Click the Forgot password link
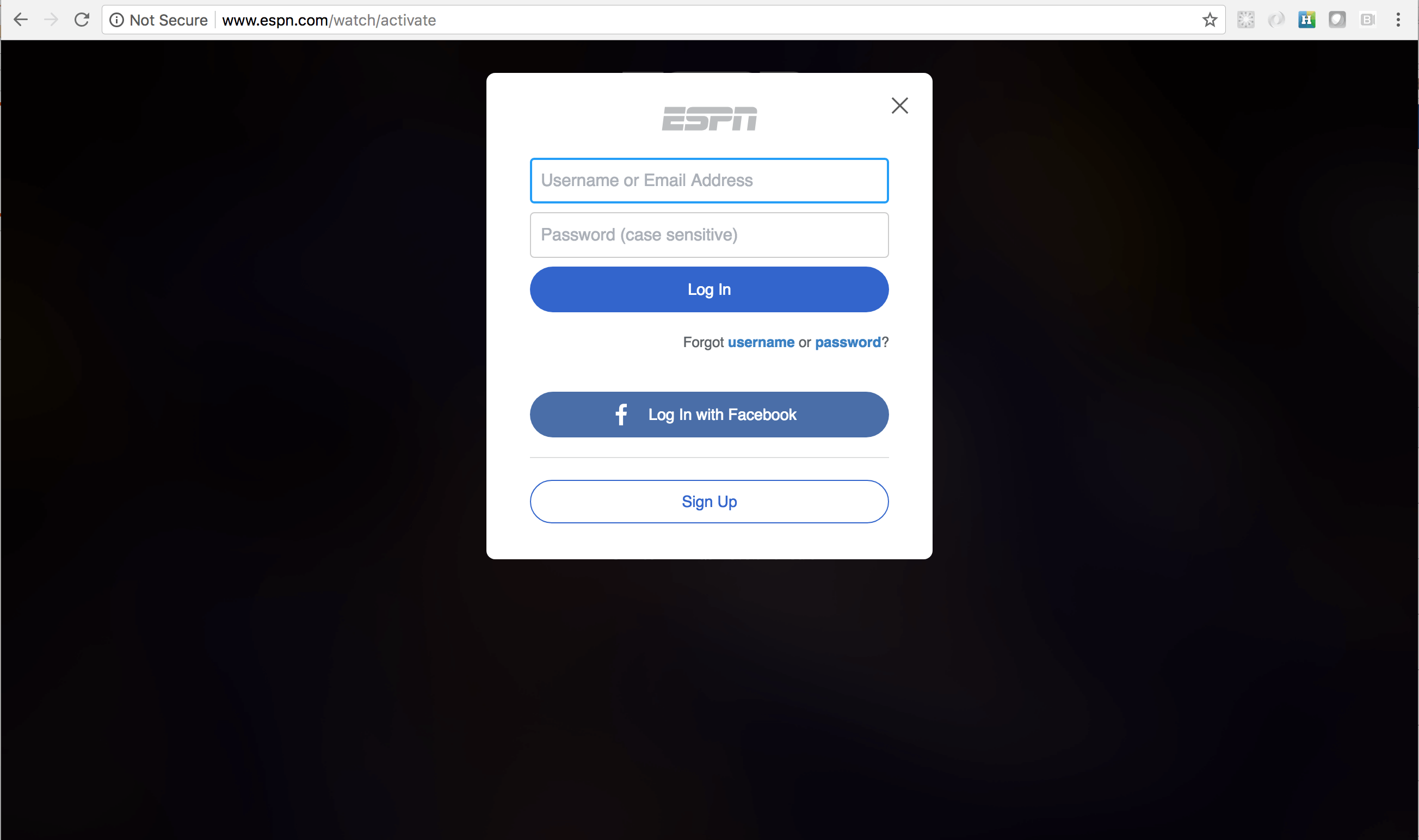This screenshot has height=840, width=1419. (849, 342)
